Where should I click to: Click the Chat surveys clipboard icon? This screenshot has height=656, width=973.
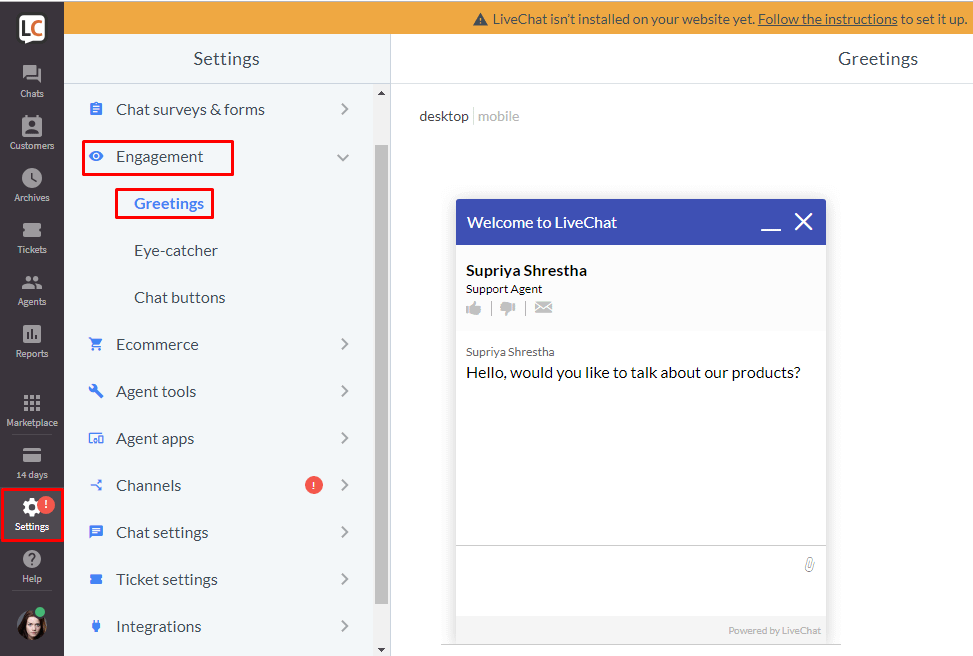click(x=96, y=109)
